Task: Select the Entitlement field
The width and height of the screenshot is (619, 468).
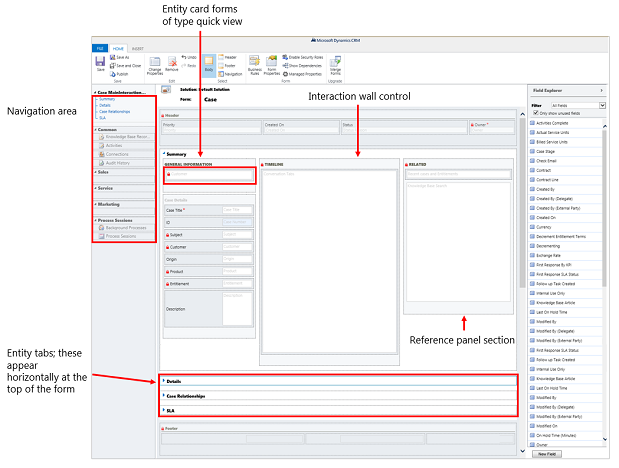Action: tap(209, 284)
